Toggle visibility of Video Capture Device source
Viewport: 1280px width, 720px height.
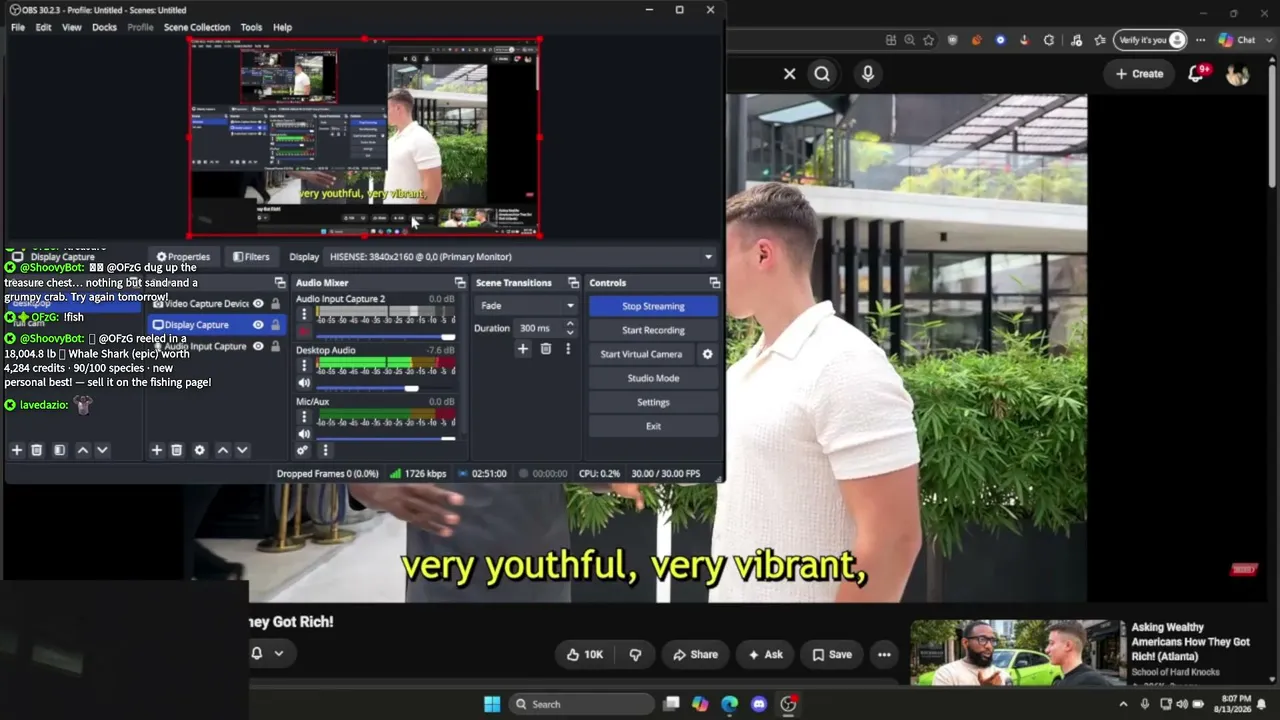pyautogui.click(x=258, y=304)
